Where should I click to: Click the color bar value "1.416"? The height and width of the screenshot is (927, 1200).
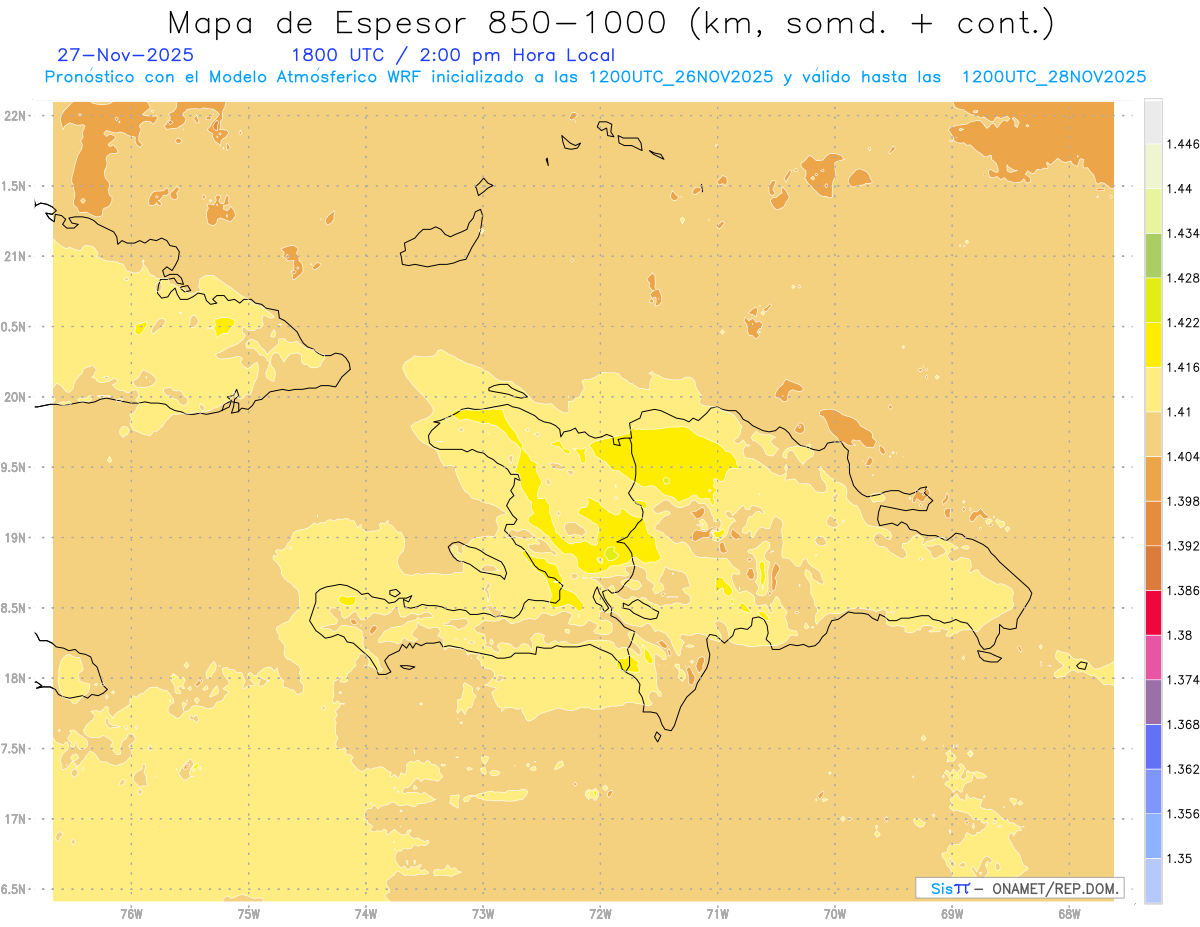[1183, 367]
